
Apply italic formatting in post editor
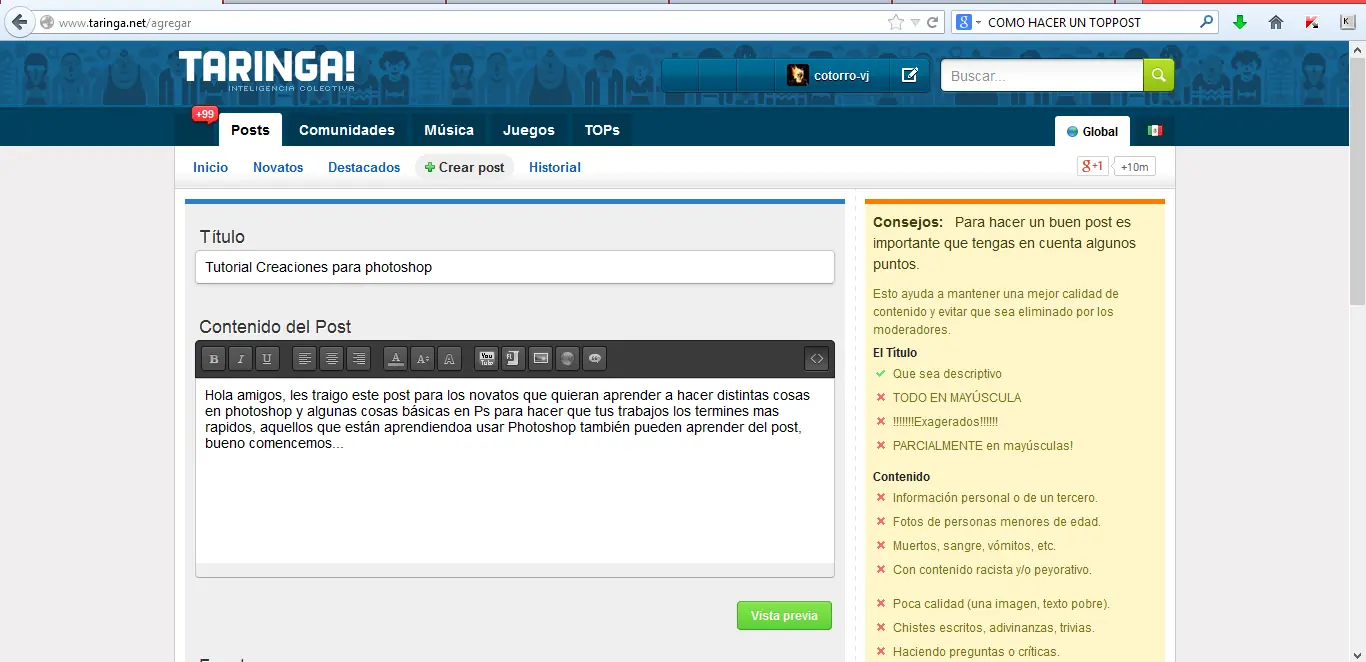[x=240, y=359]
